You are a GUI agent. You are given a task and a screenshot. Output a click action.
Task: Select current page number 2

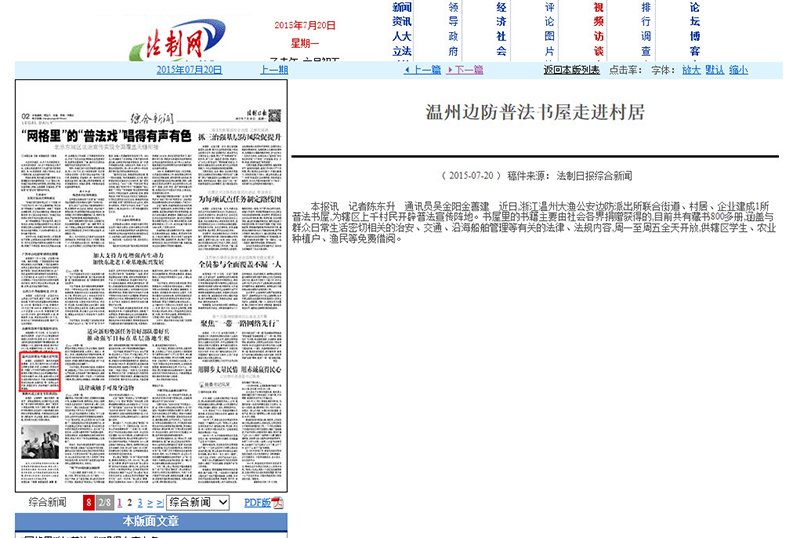point(130,503)
